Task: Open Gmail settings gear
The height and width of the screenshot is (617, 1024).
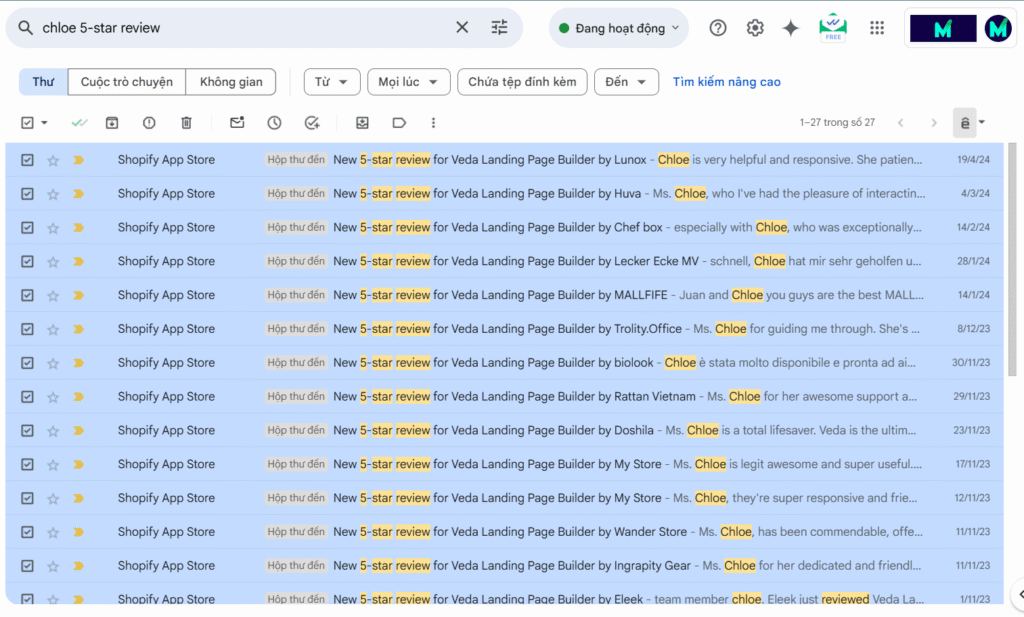Action: [755, 28]
